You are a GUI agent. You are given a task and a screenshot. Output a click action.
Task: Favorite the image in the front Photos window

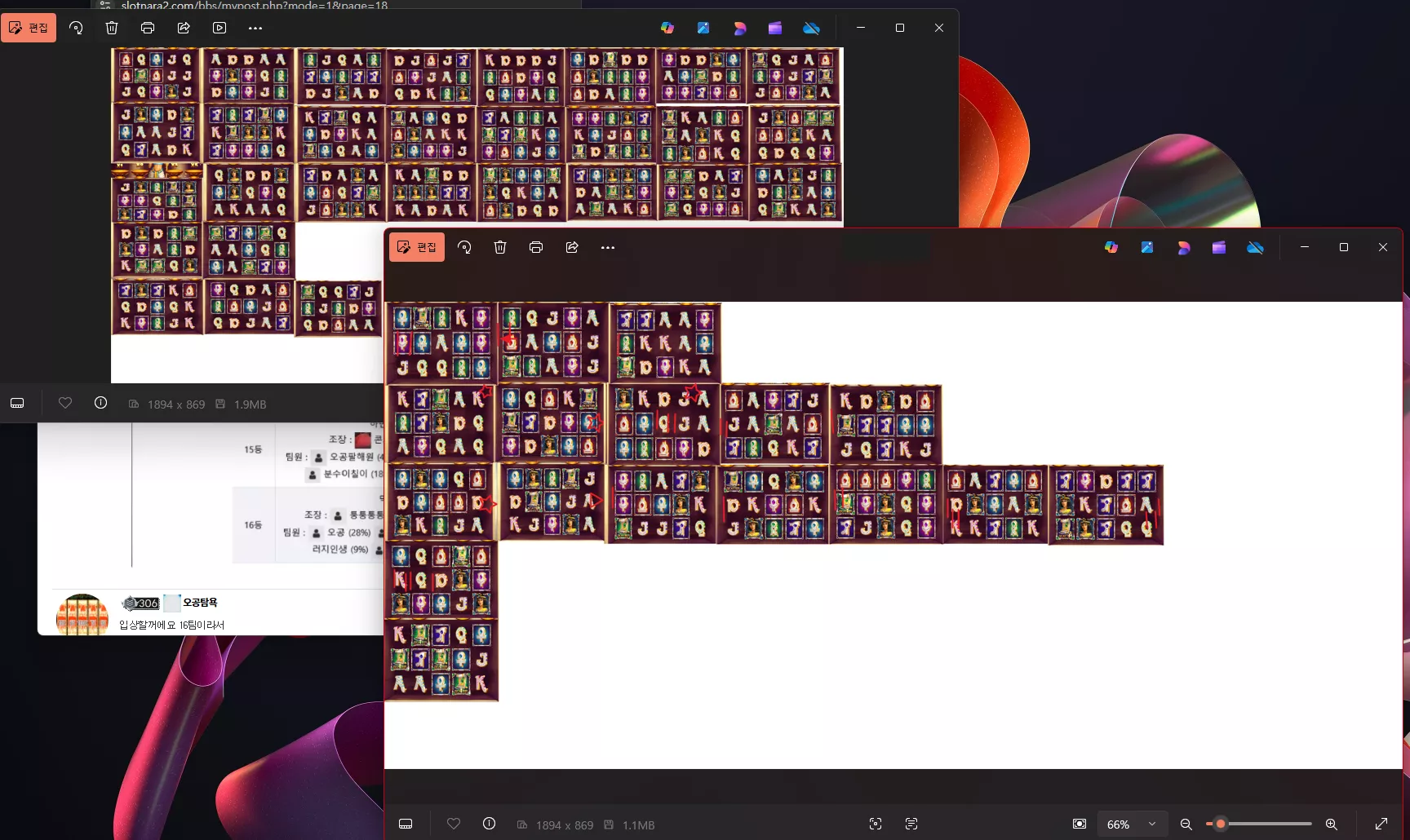[x=454, y=825]
